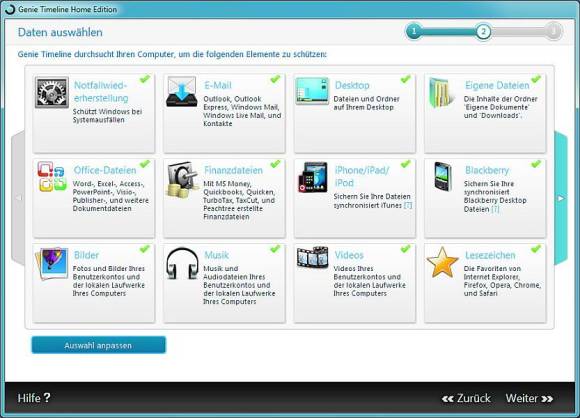Viewport: 580px width, 418px height.
Task: Select step 2 in progress wizard
Action: coord(483,31)
